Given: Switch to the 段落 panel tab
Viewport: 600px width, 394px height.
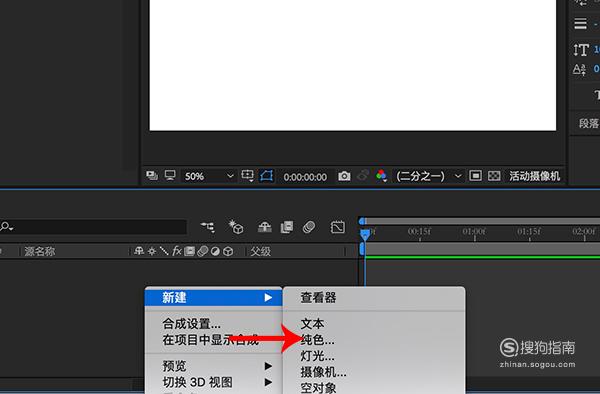Looking at the screenshot, I should click(589, 123).
